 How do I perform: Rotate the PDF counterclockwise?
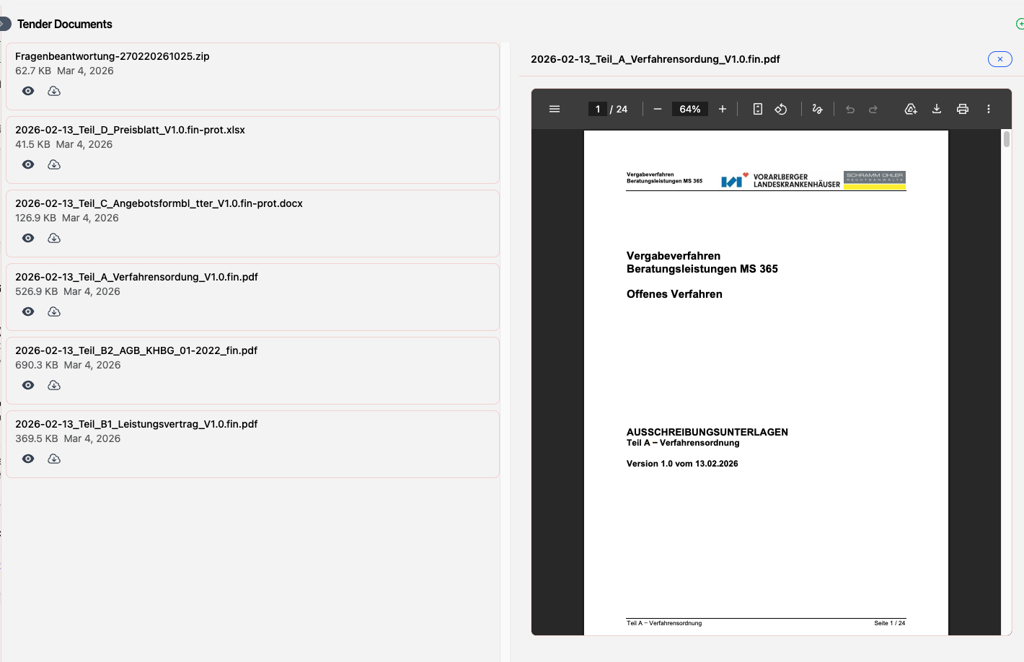[781, 109]
